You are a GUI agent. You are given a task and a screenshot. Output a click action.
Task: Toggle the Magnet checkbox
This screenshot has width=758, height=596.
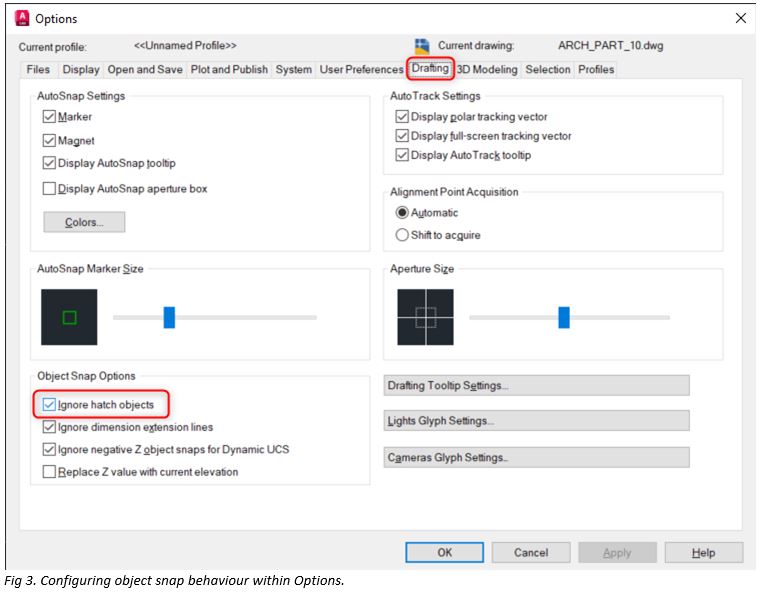point(49,141)
